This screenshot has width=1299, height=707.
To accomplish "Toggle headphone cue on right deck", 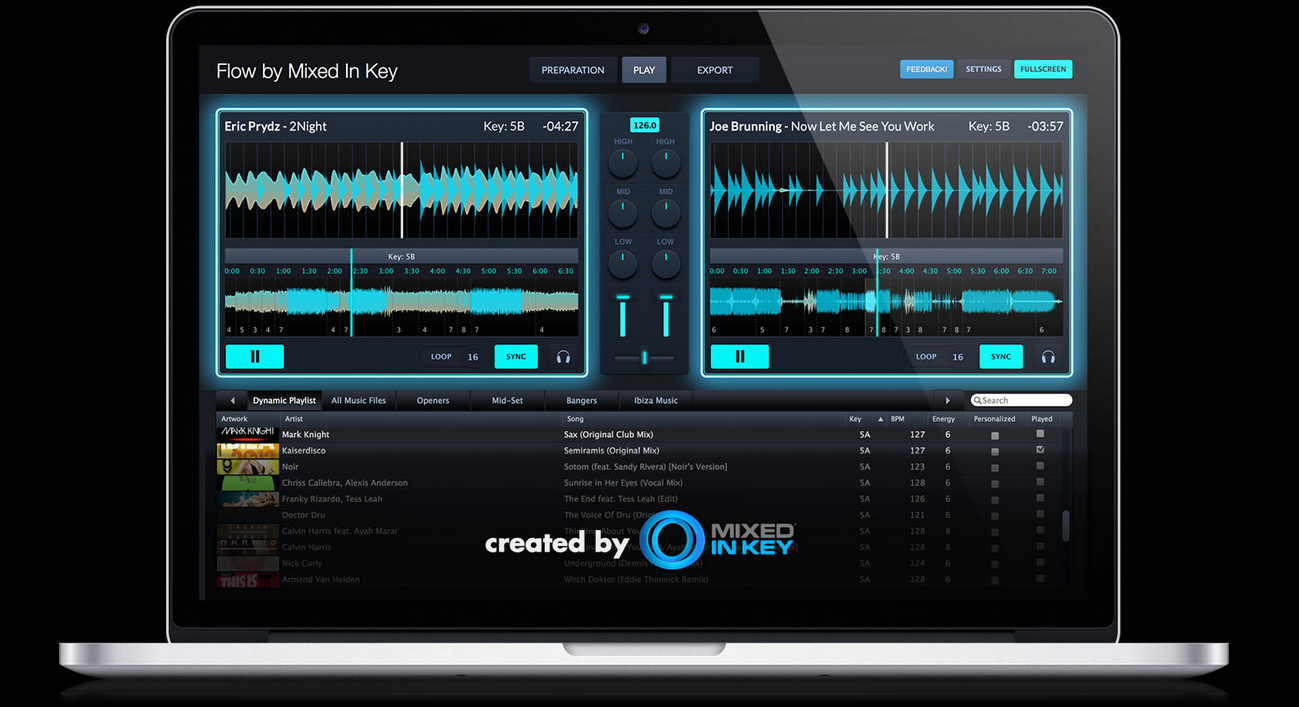I will point(1048,356).
